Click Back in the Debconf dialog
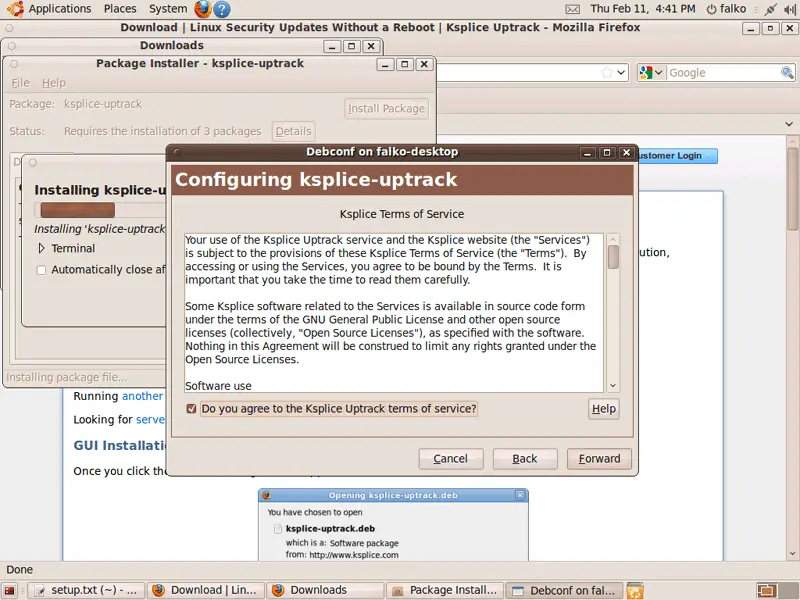This screenshot has width=800, height=600. pyautogui.click(x=525, y=459)
